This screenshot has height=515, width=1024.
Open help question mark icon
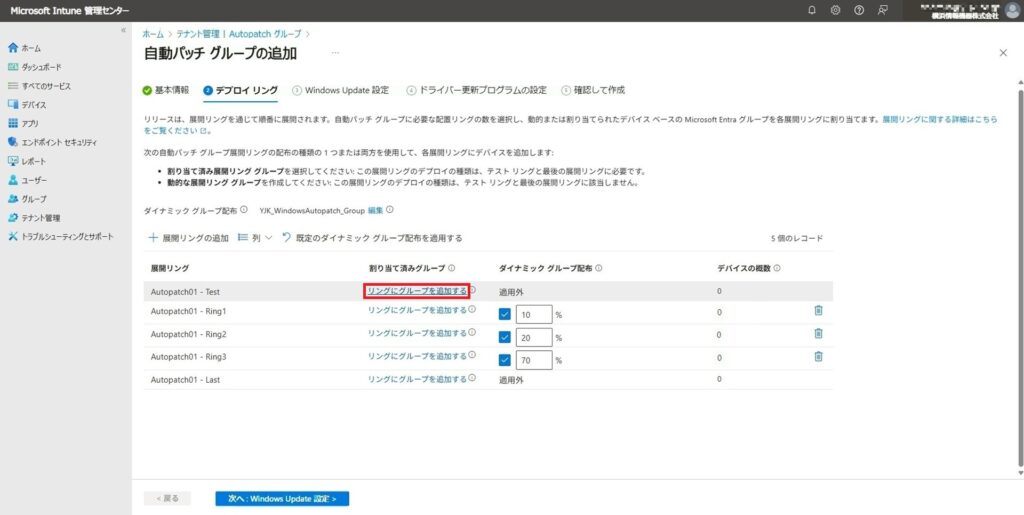(x=859, y=10)
